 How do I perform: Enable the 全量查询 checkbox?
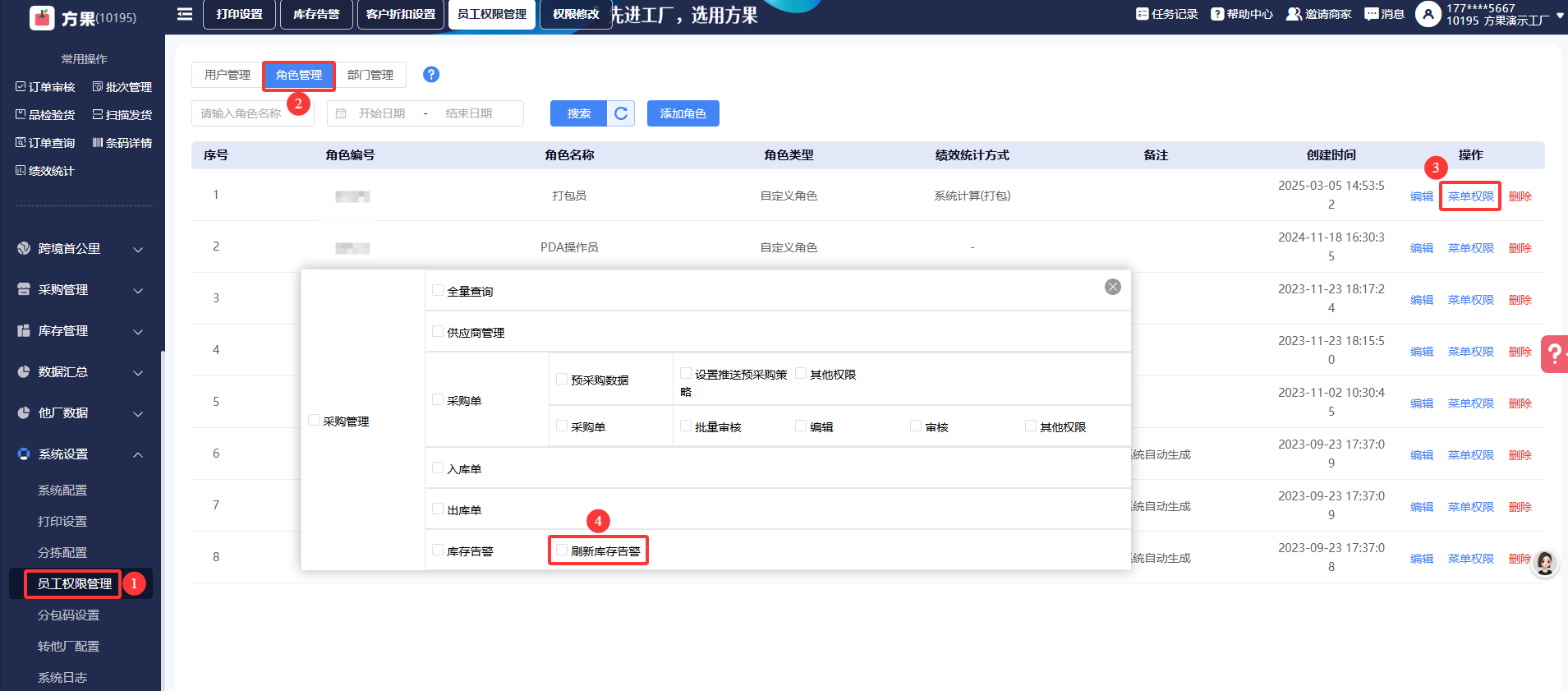pos(438,291)
